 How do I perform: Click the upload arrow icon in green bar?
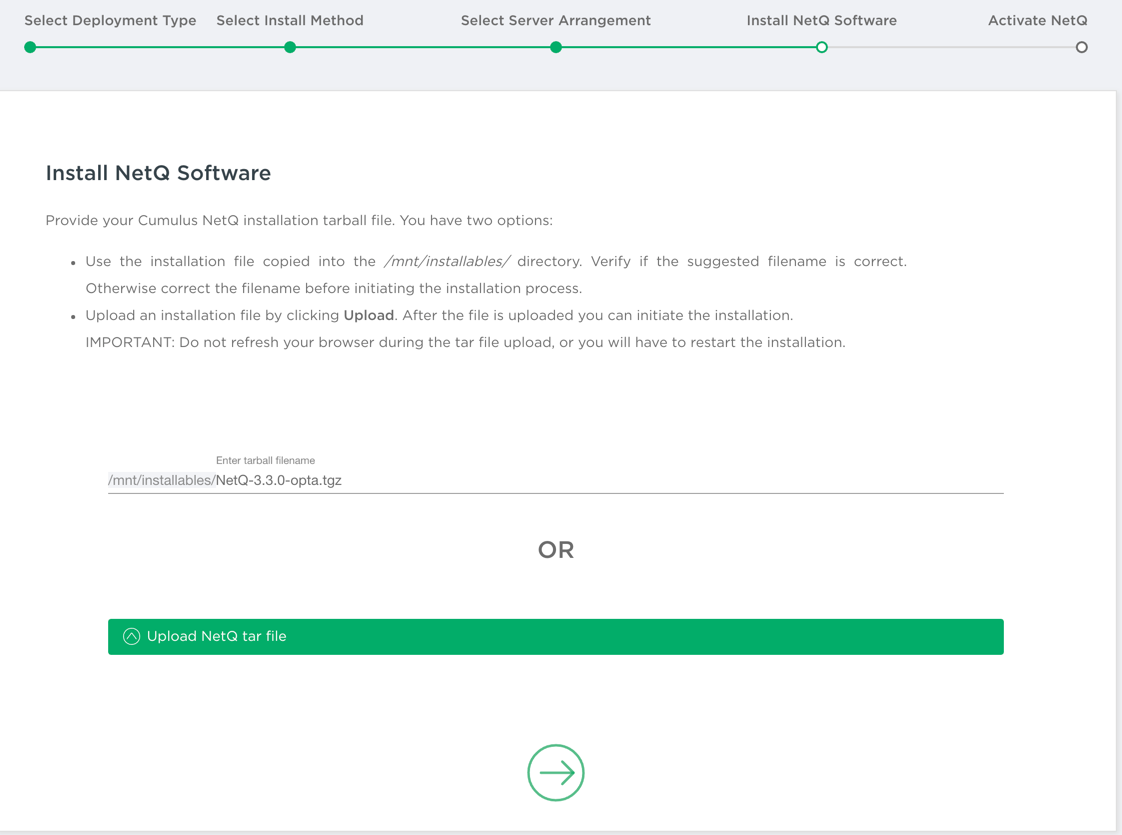coord(131,637)
